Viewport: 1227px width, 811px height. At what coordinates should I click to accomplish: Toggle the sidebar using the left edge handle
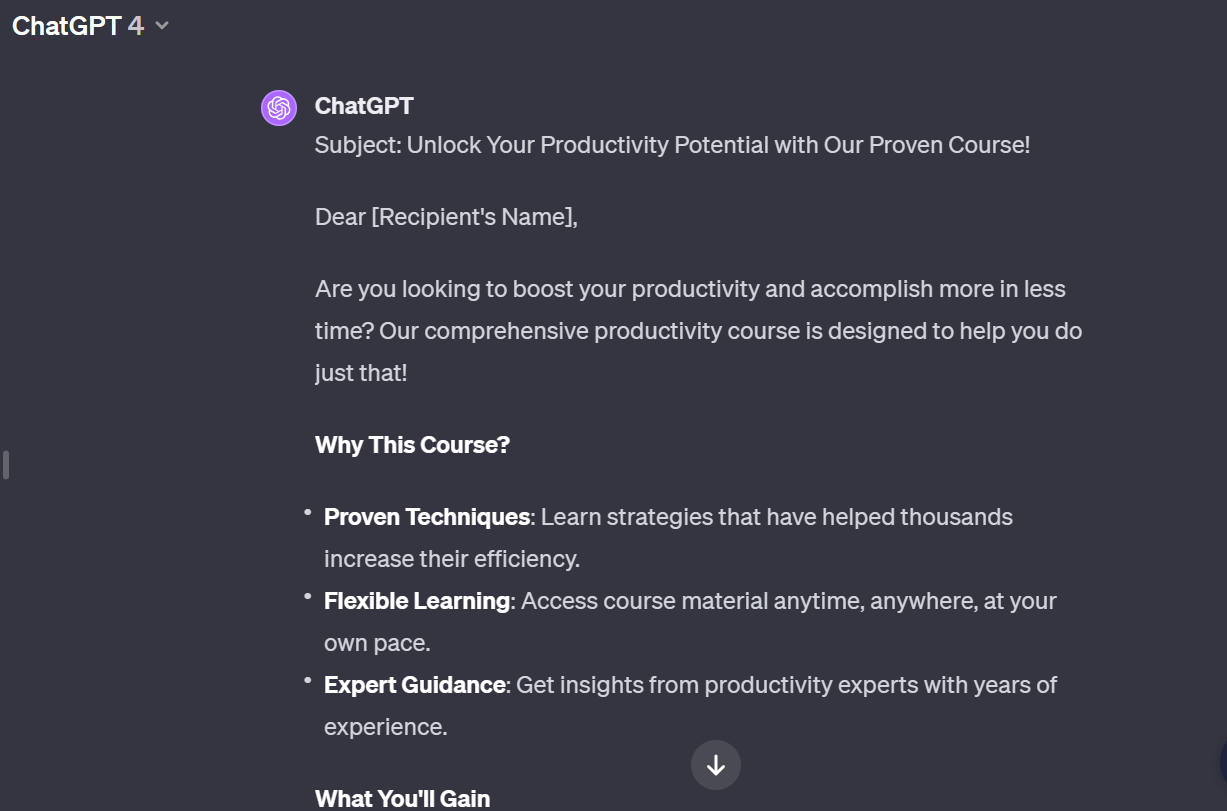point(6,465)
